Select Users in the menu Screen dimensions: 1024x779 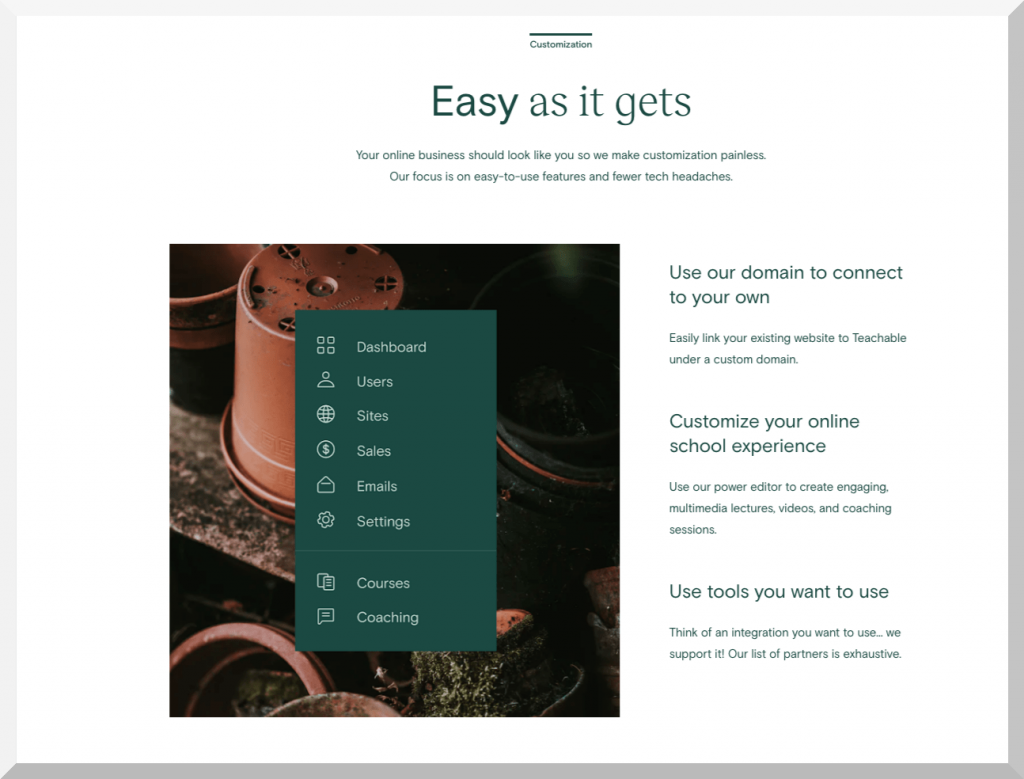[x=374, y=382]
